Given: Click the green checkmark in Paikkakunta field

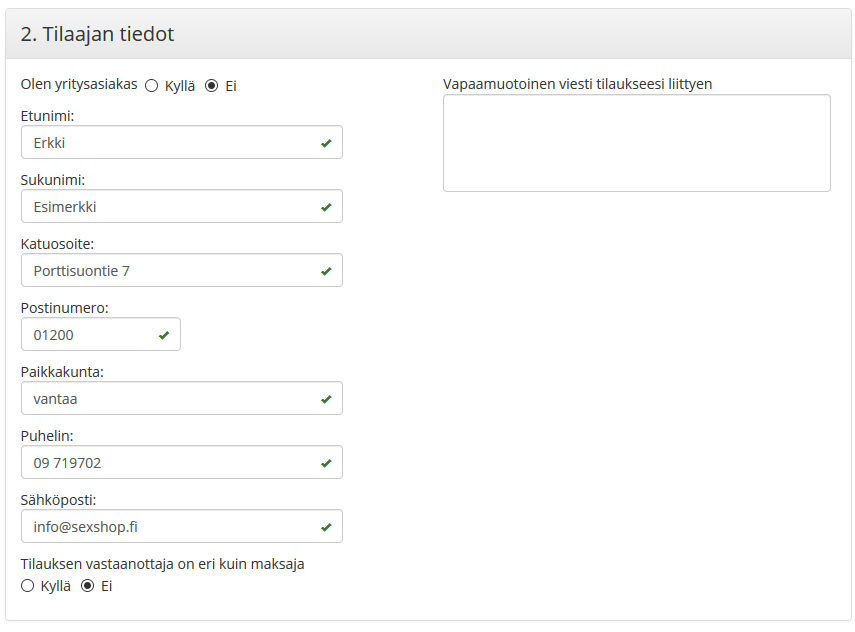Looking at the screenshot, I should click(x=326, y=399).
